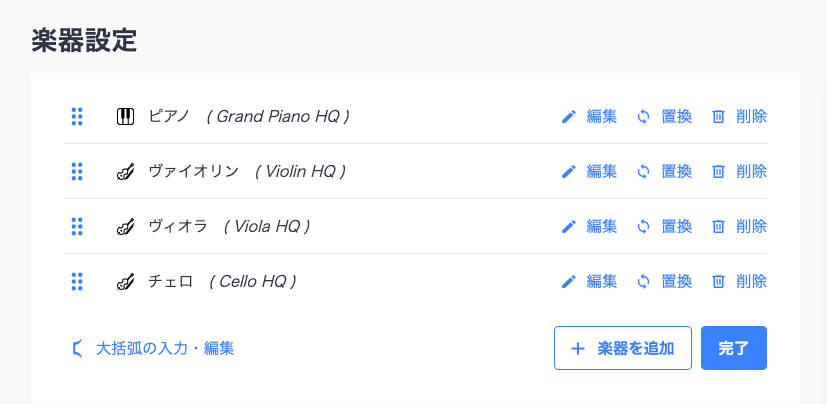This screenshot has width=827, height=404.
Task: Click the string icon beside ヴィオラ
Action: click(x=124, y=226)
